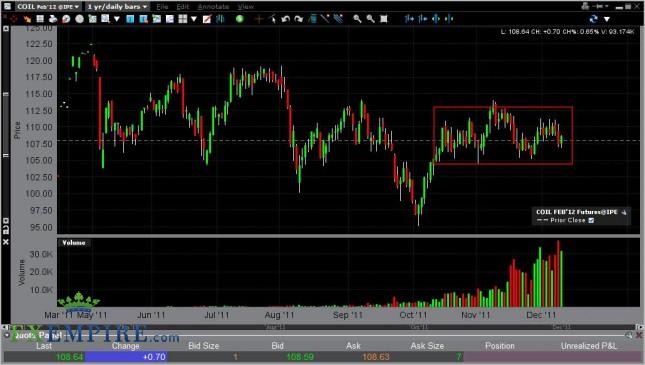Open the Annotate menu
The height and width of the screenshot is (365, 645).
(x=213, y=7)
